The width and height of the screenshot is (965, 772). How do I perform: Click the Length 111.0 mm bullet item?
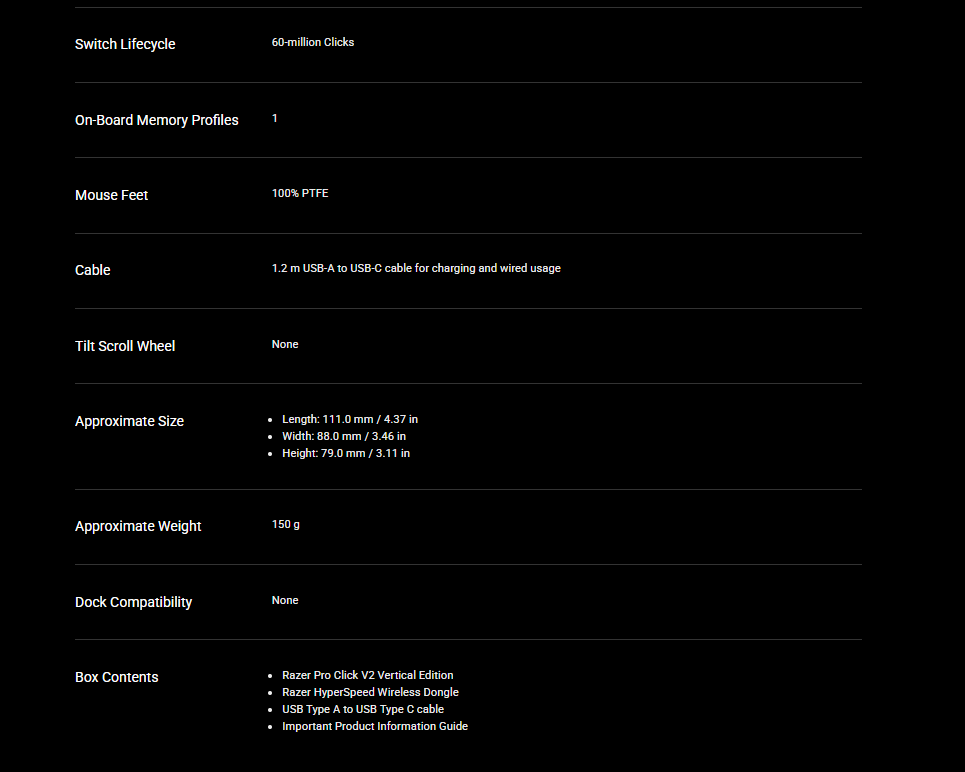350,419
